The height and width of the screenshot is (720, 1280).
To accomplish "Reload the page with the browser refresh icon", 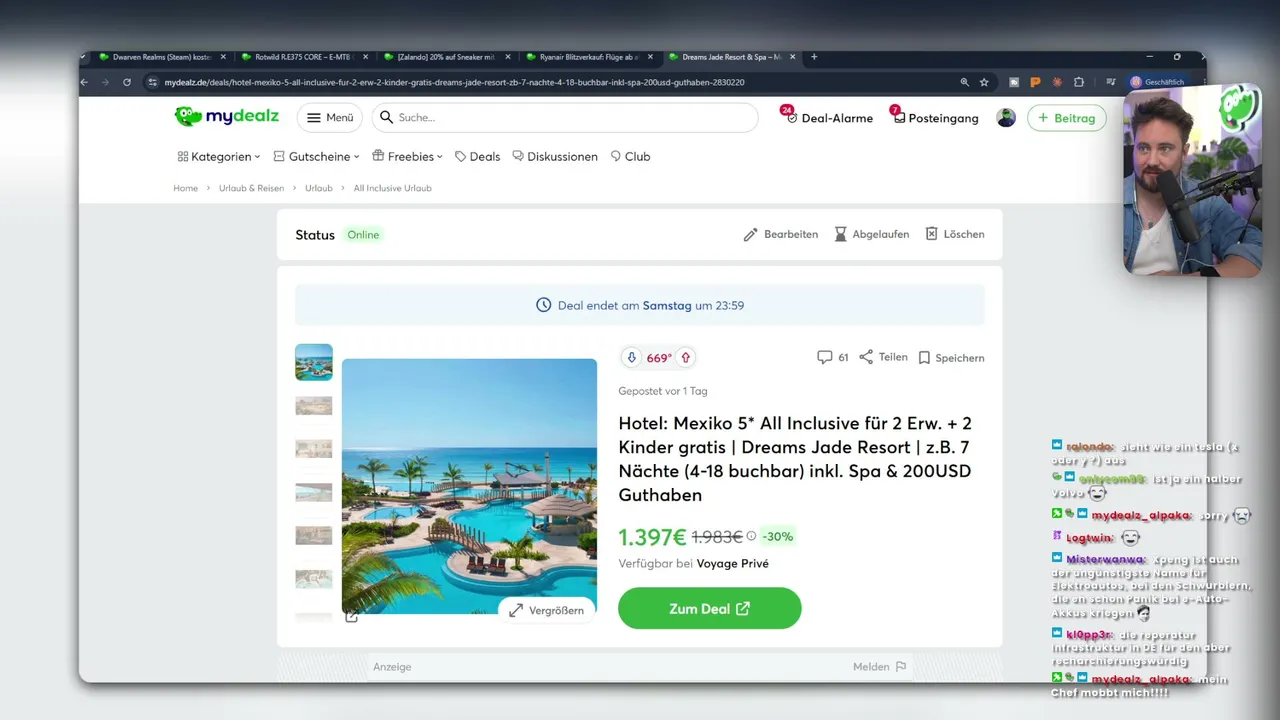I will [127, 82].
